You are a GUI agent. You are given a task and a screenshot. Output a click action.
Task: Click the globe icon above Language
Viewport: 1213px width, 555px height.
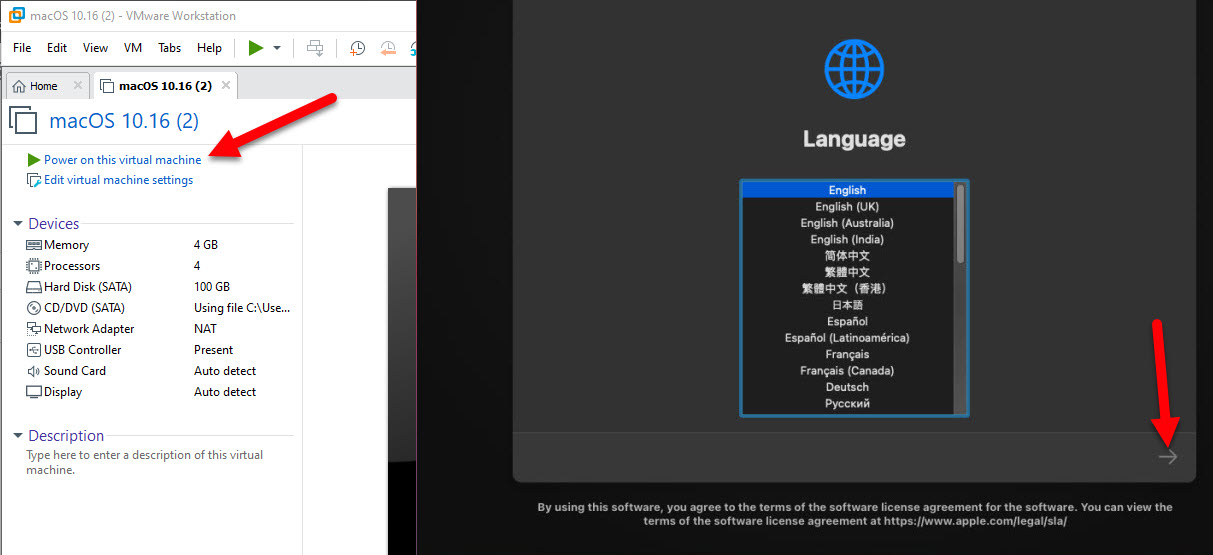pos(854,69)
